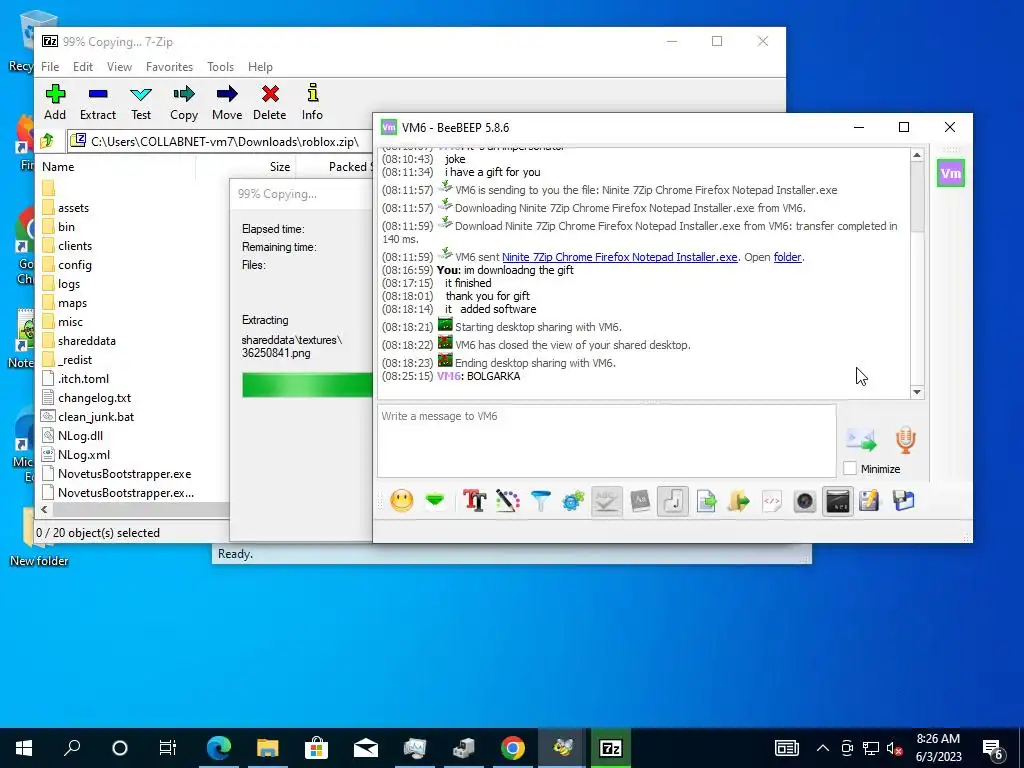Toggle the ABC spell check button

click(607, 501)
